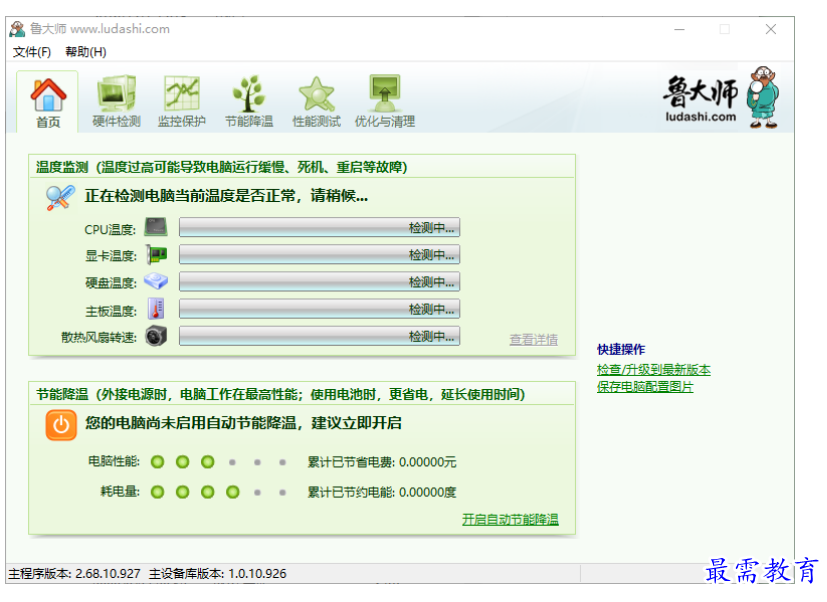Click the fourth green 耗电量 dot
827x602 pixels.
point(233,492)
